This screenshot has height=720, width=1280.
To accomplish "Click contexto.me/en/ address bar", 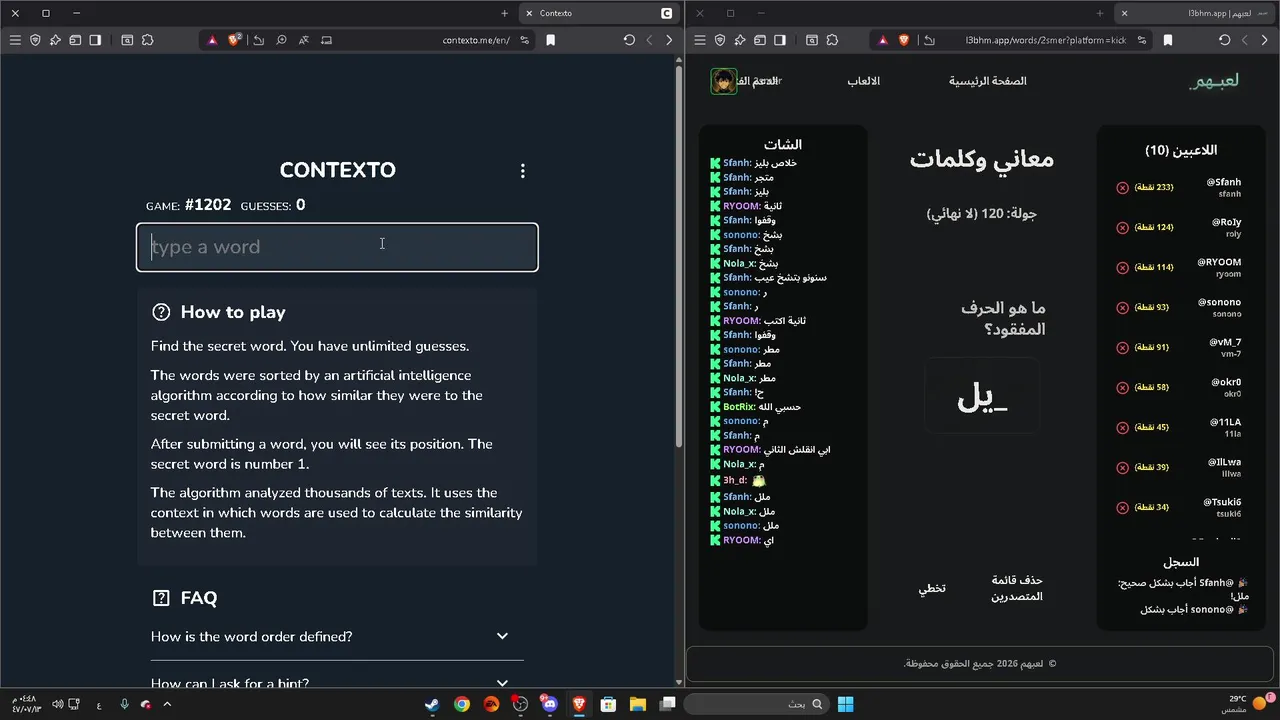I will coord(476,40).
